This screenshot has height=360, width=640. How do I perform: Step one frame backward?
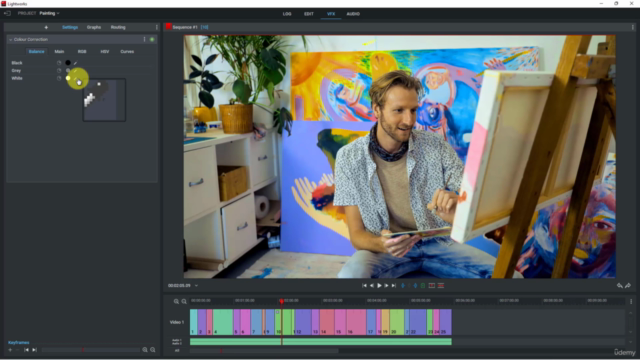click(371, 286)
